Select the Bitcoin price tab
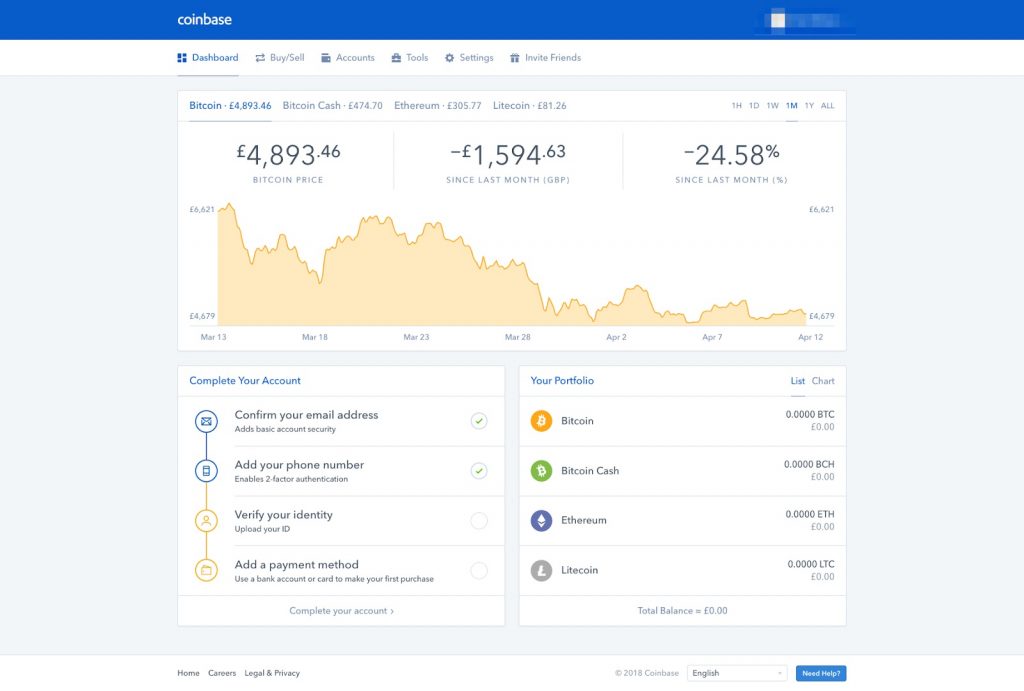Image resolution: width=1024 pixels, height=691 pixels. pos(230,106)
